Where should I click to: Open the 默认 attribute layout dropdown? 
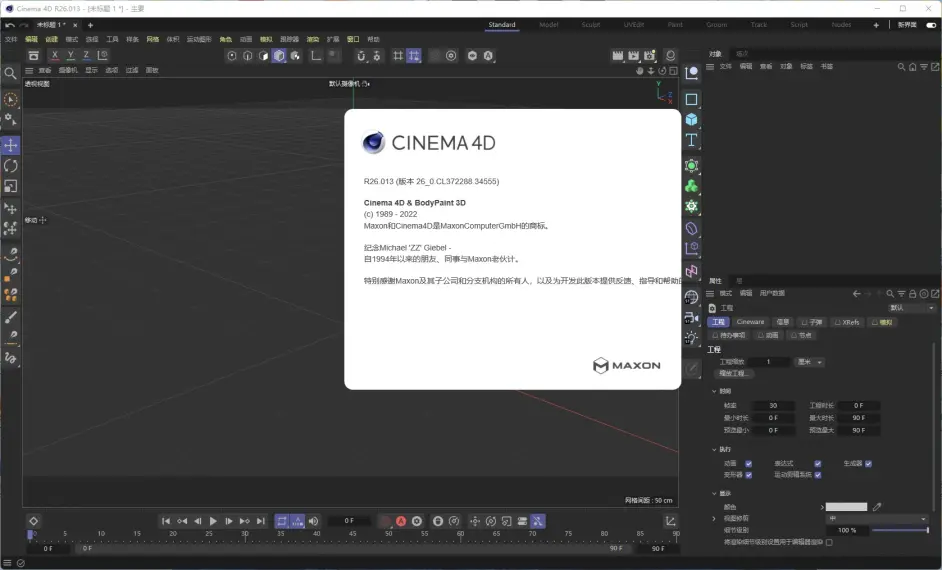[x=911, y=308]
